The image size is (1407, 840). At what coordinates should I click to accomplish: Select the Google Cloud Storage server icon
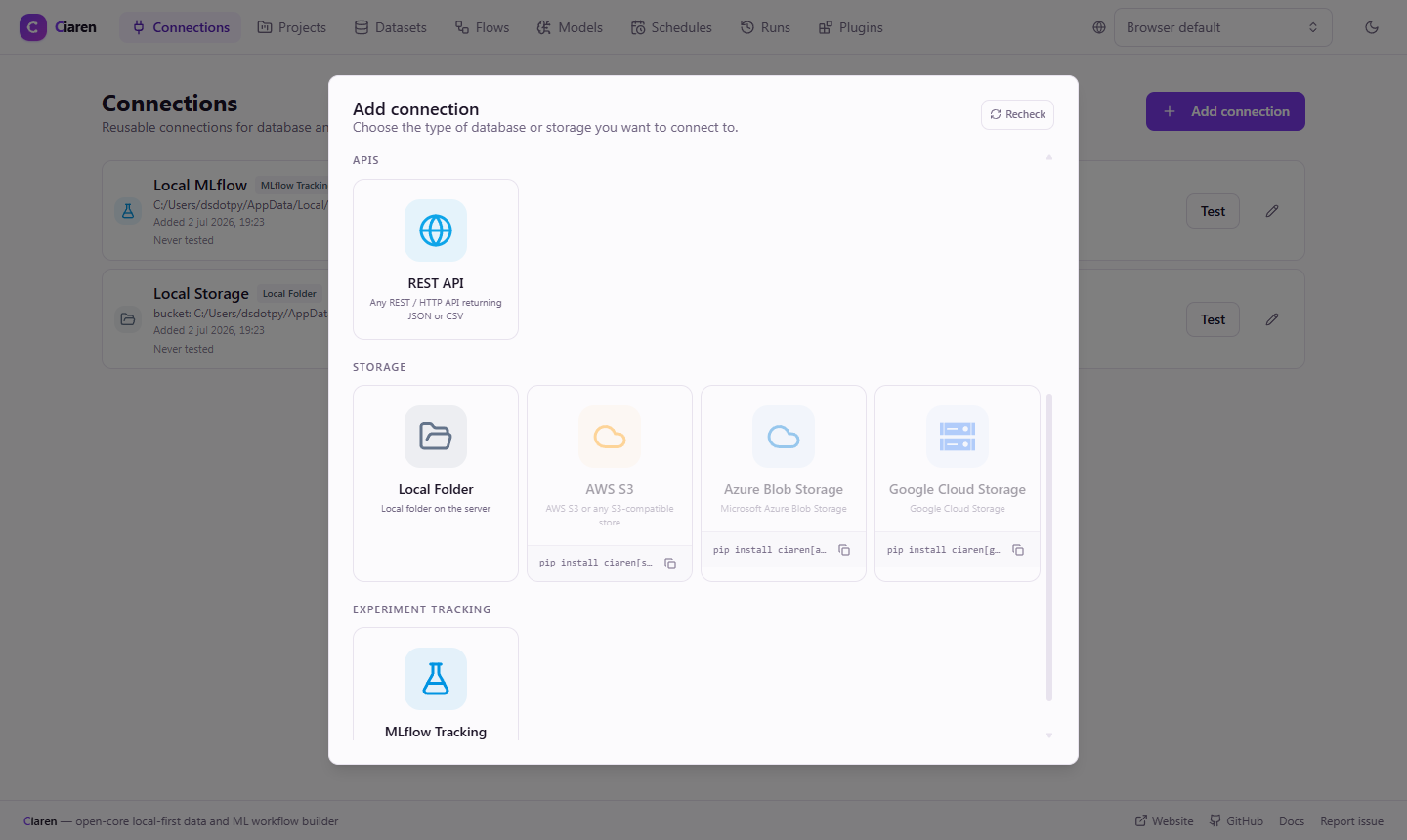point(958,437)
